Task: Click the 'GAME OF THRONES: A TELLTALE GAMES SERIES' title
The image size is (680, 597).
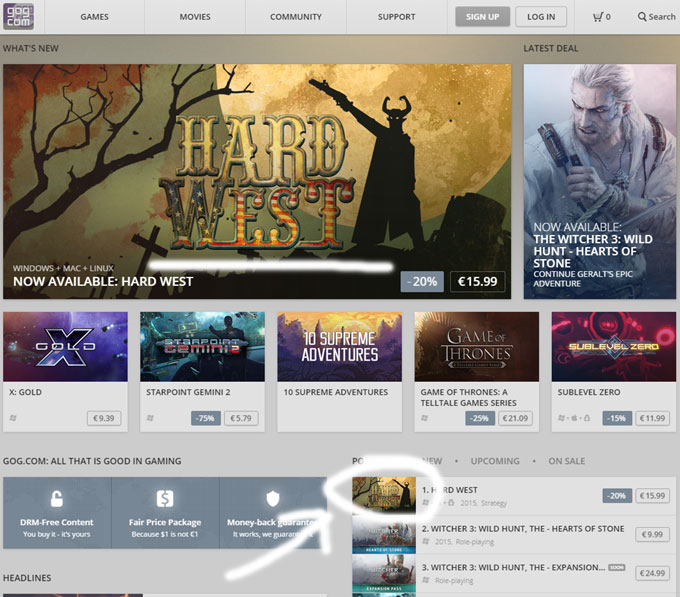Action: 468,397
